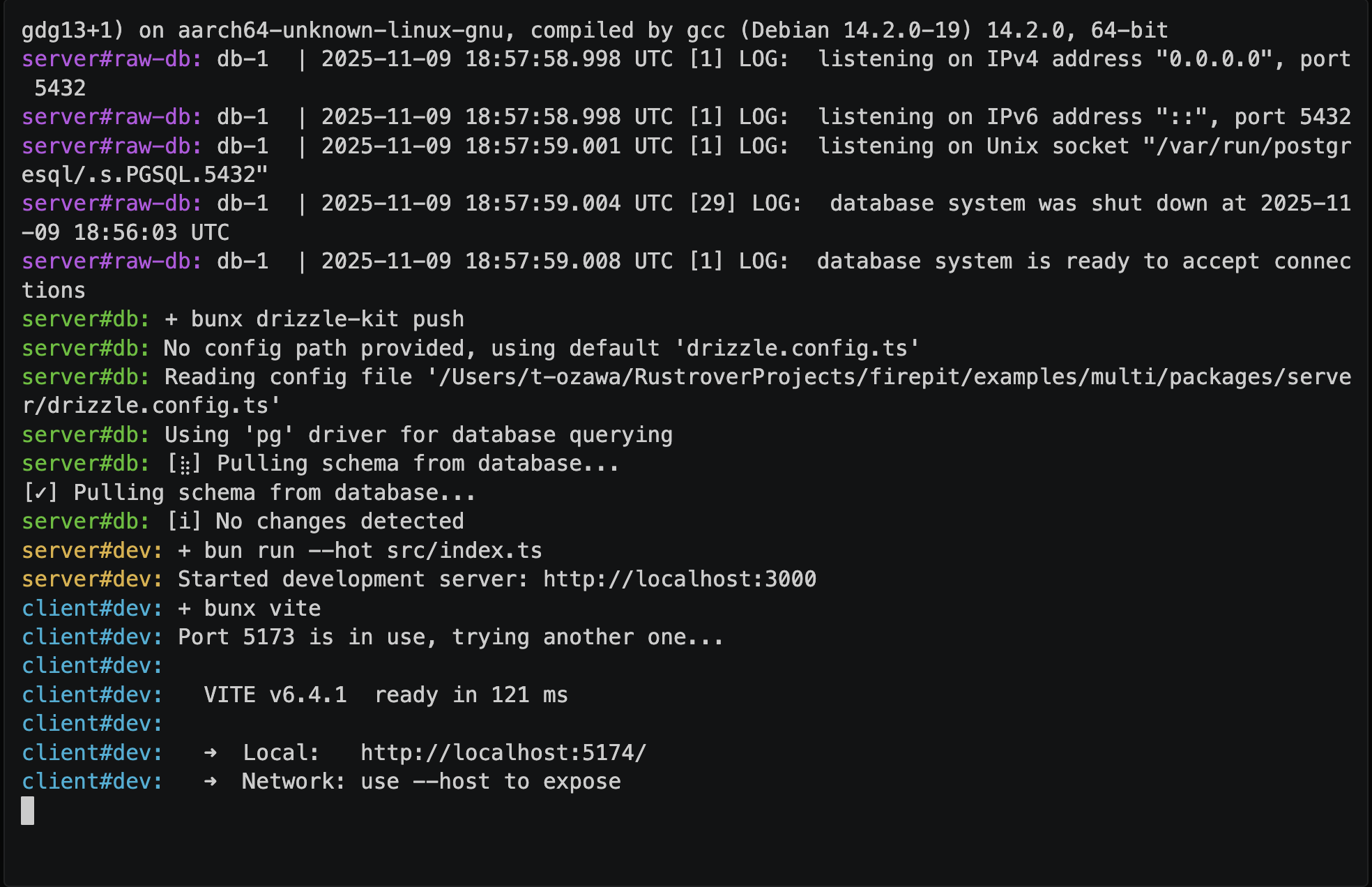Click the arrow before the Network label

pos(210,782)
